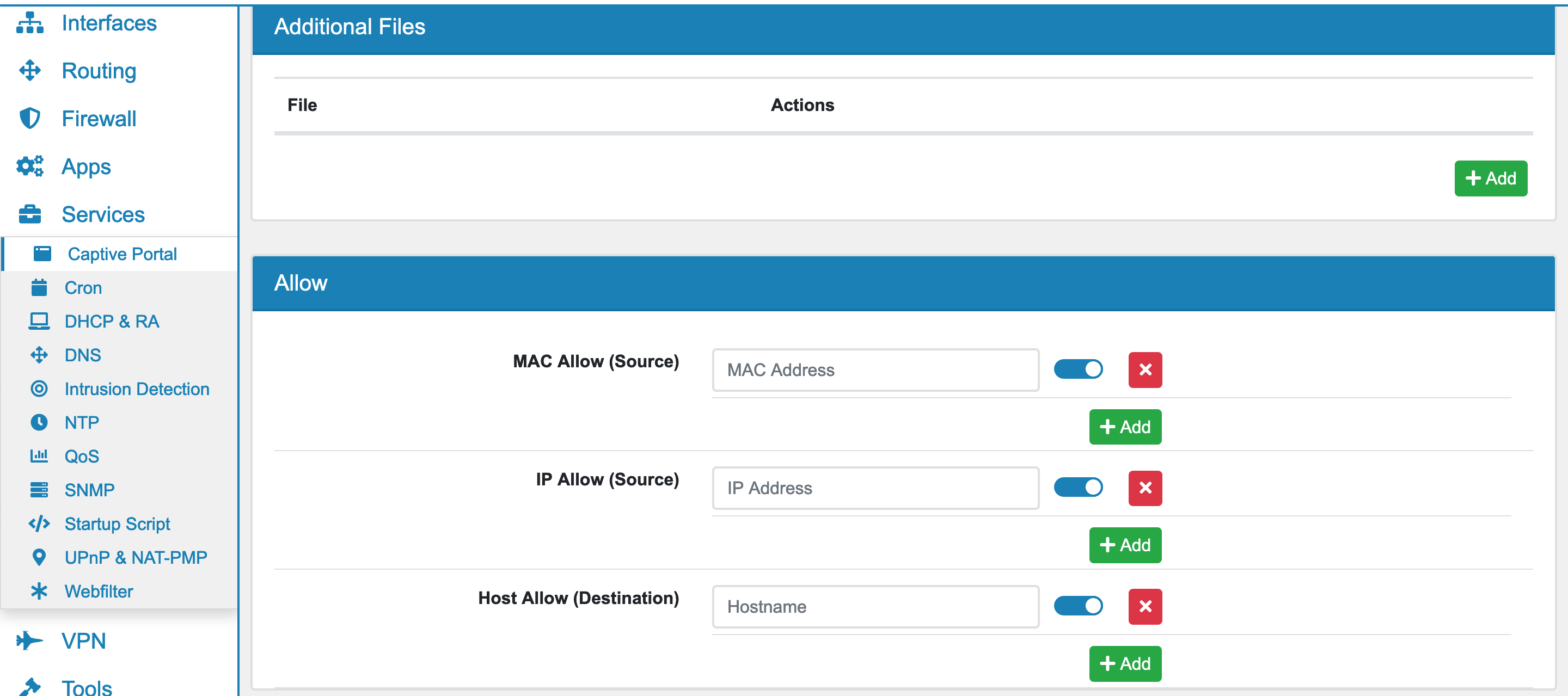Click the Intrusion Detection target icon

pos(39,388)
